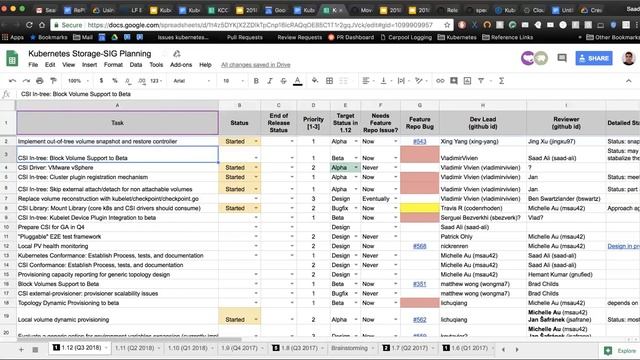640x360 pixels.
Task: Collapse the menus with the up chevron
Action: (x=628, y=81)
